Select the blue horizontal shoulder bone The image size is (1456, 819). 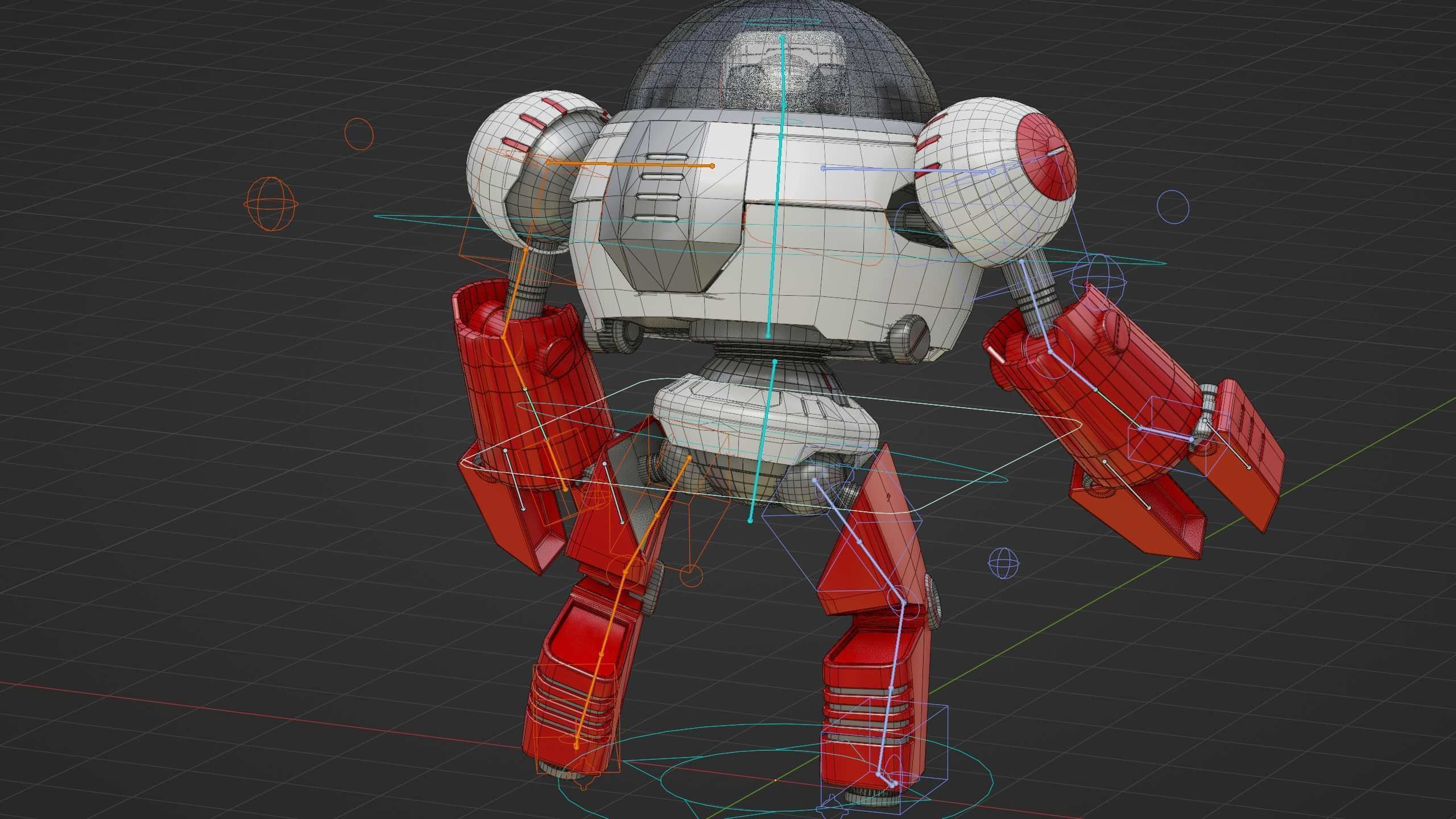coord(908,169)
